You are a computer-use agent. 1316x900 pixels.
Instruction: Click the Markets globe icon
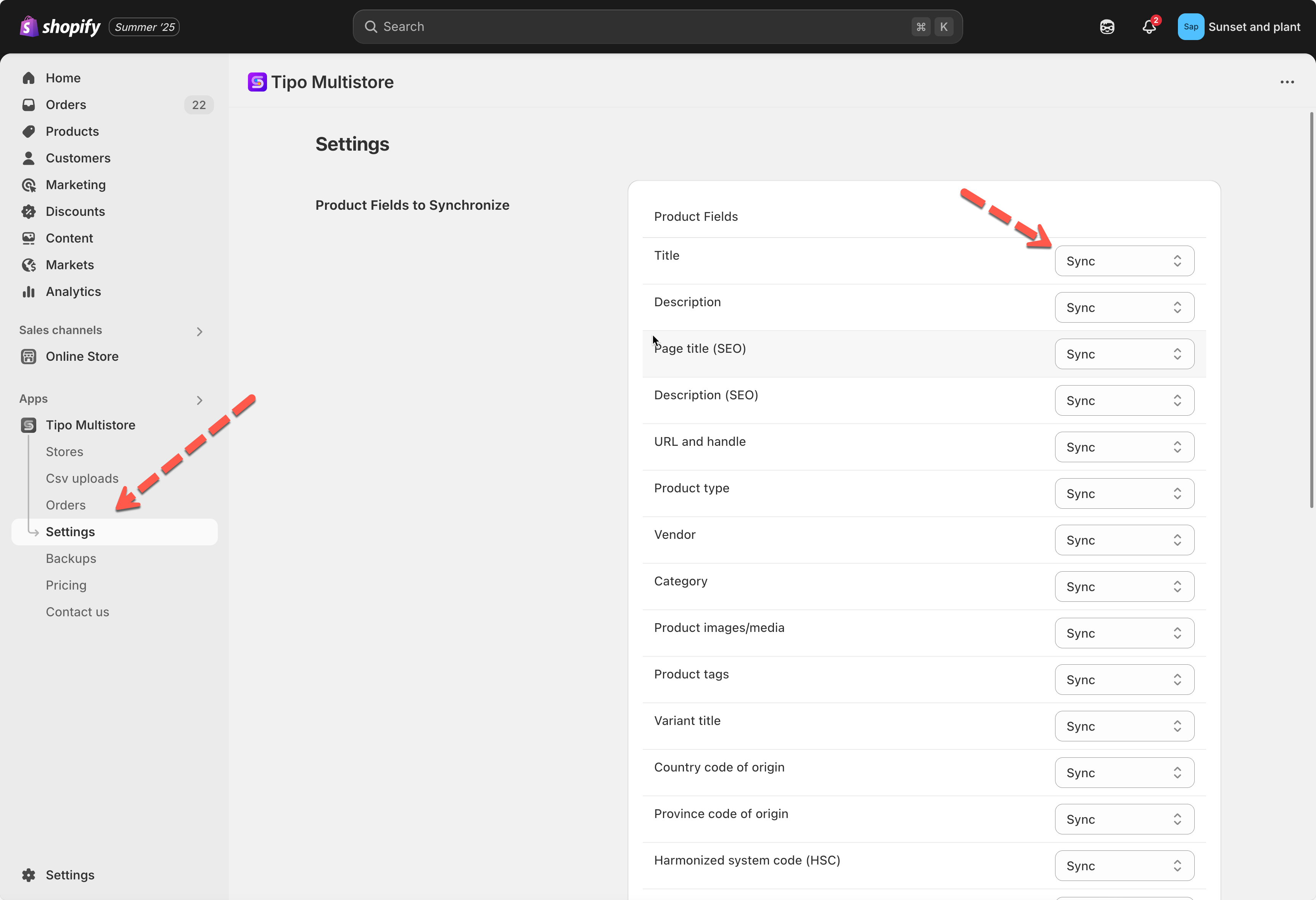(29, 265)
